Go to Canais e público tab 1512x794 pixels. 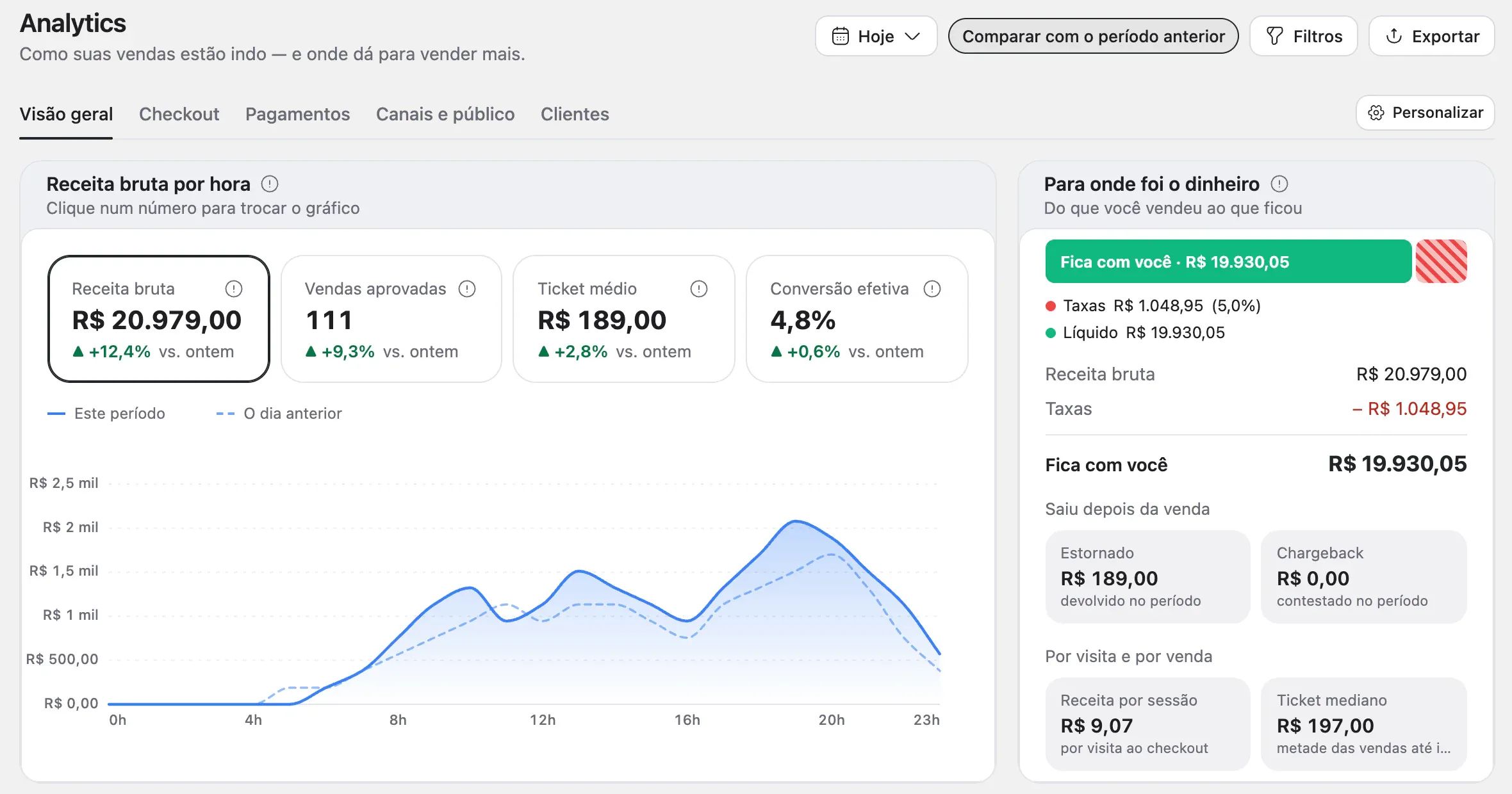pos(445,114)
